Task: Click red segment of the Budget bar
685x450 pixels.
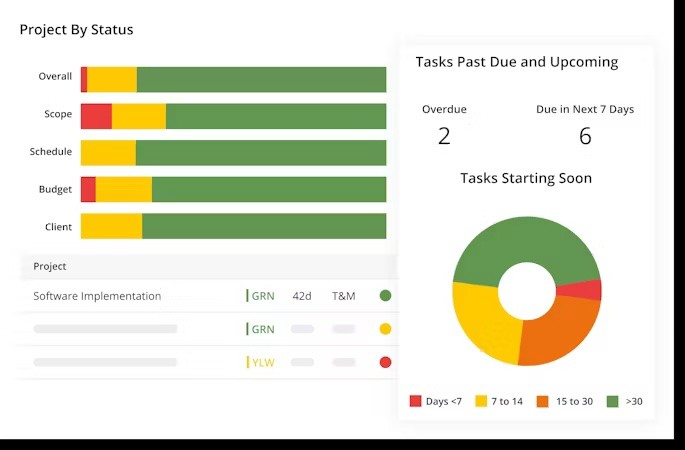Action: 88,189
